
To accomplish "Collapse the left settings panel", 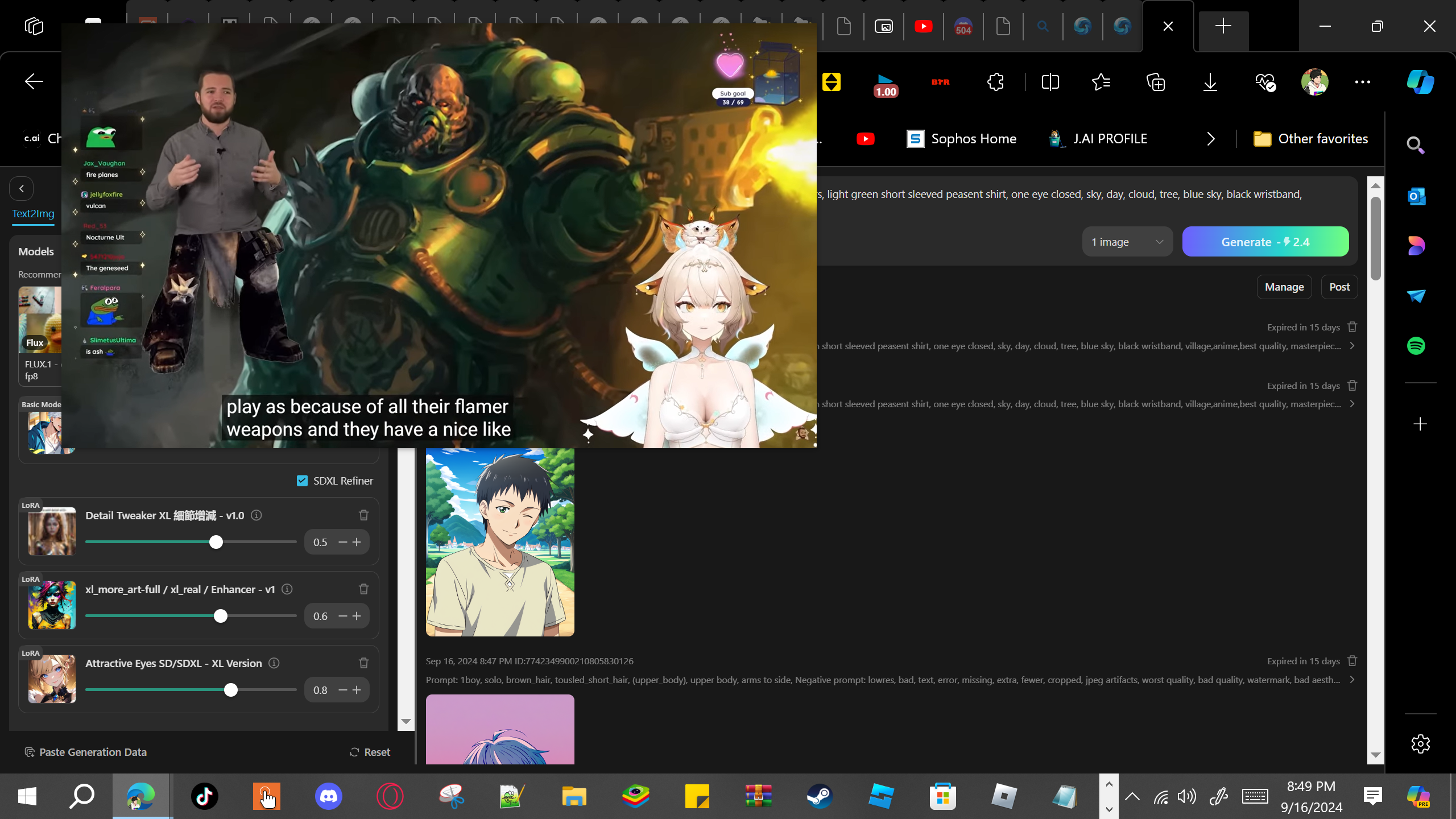I will [x=22, y=189].
